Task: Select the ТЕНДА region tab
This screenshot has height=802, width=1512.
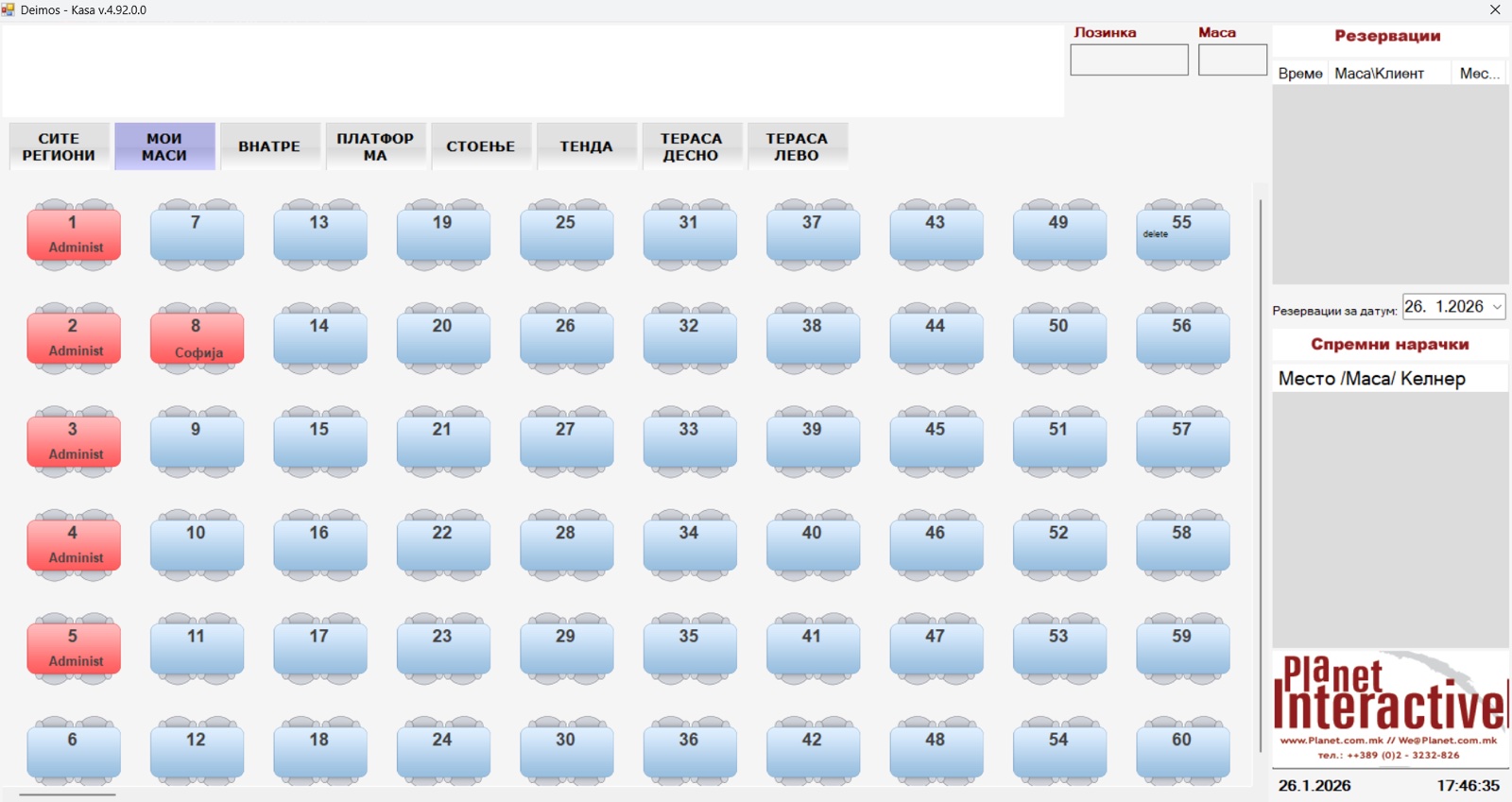Action: tap(586, 146)
